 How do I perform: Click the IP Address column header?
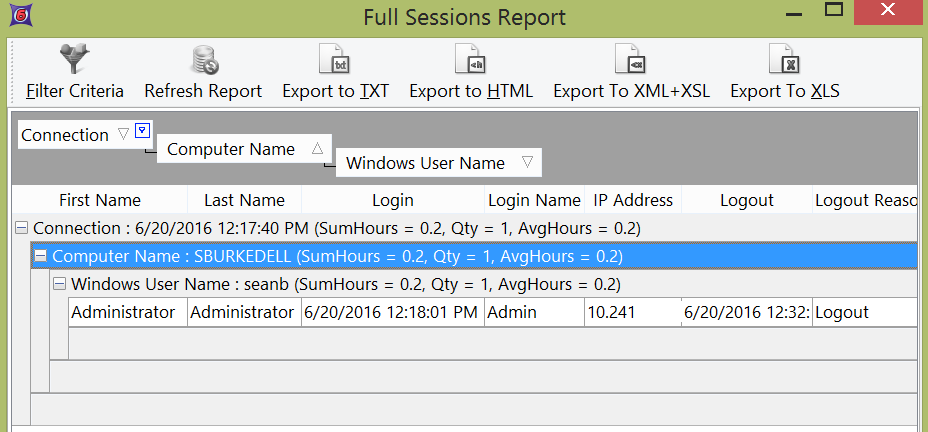(x=632, y=200)
